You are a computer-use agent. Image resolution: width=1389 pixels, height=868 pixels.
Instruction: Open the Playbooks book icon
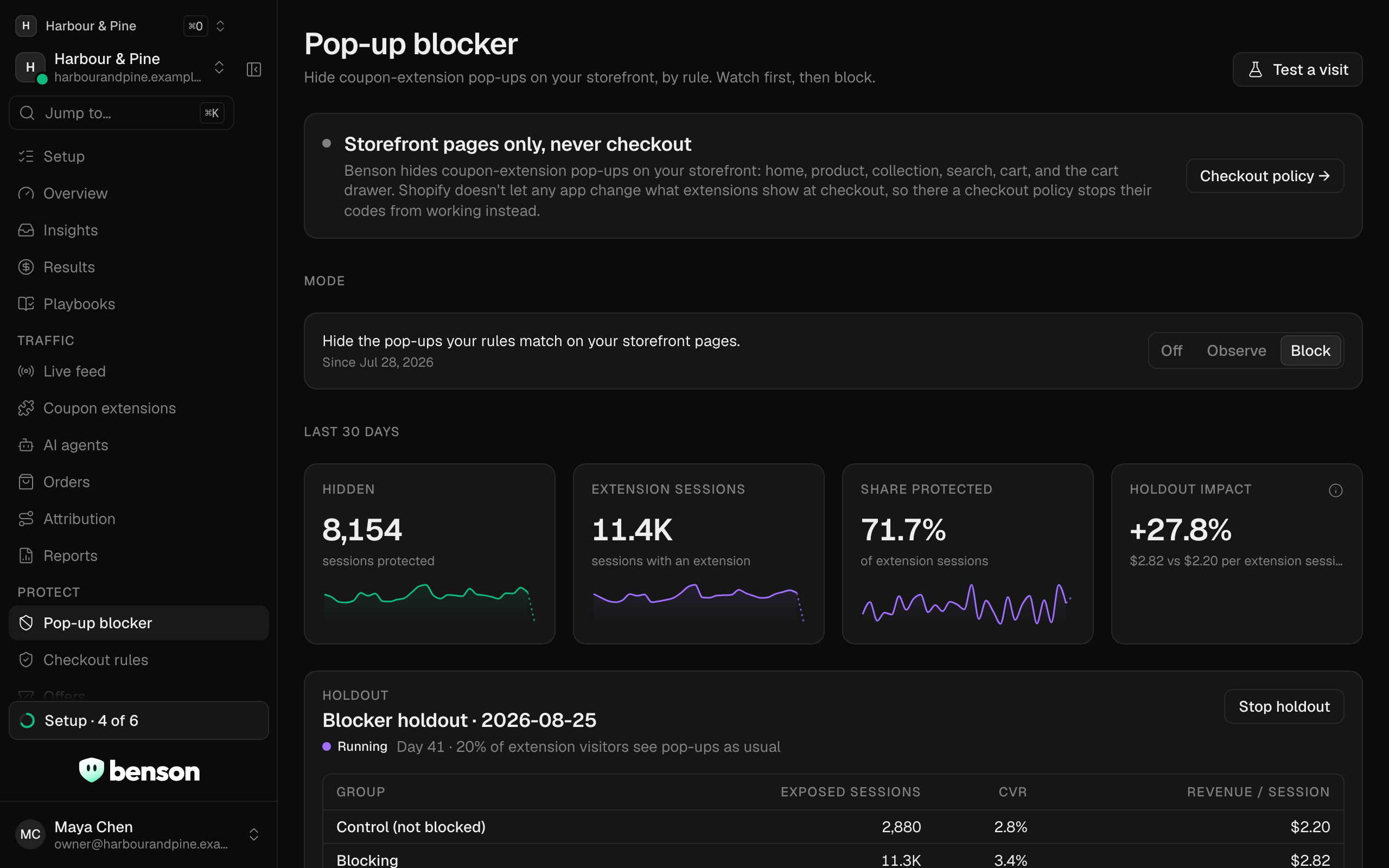(26, 304)
